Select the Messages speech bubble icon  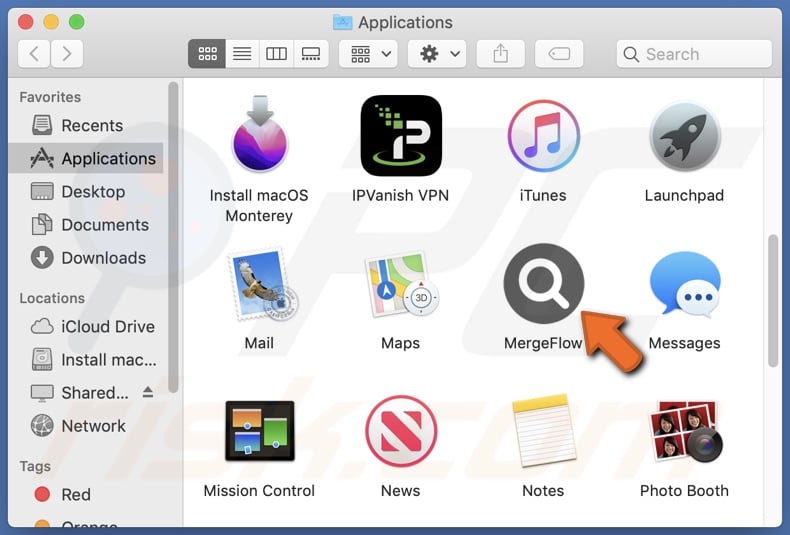[685, 284]
